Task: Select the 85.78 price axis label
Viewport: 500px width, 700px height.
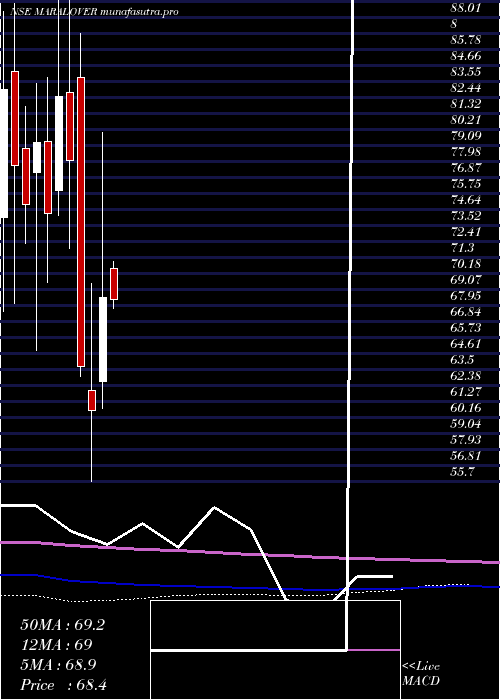Action: pos(466,40)
